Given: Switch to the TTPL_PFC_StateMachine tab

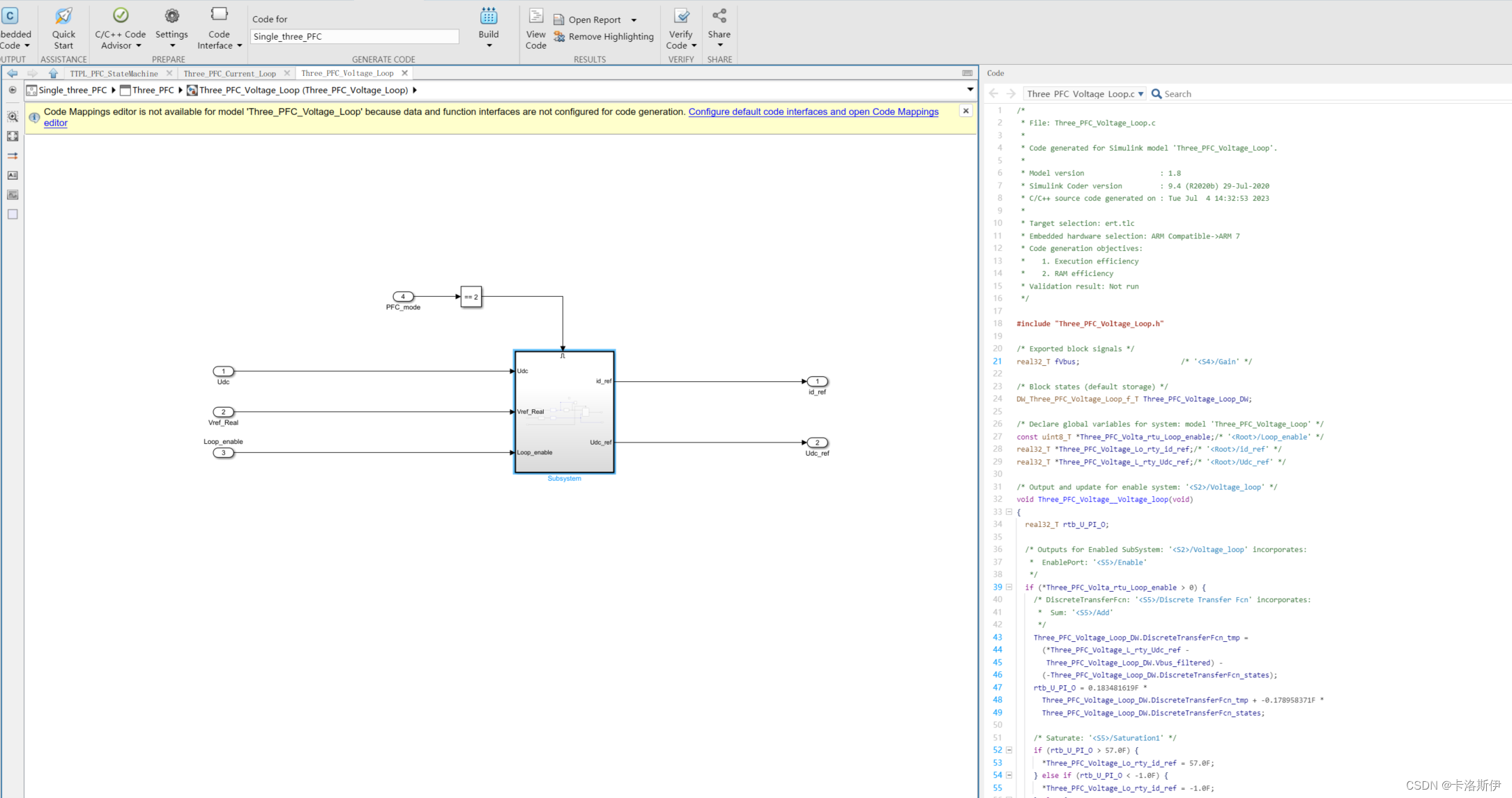Looking at the screenshot, I should point(114,73).
